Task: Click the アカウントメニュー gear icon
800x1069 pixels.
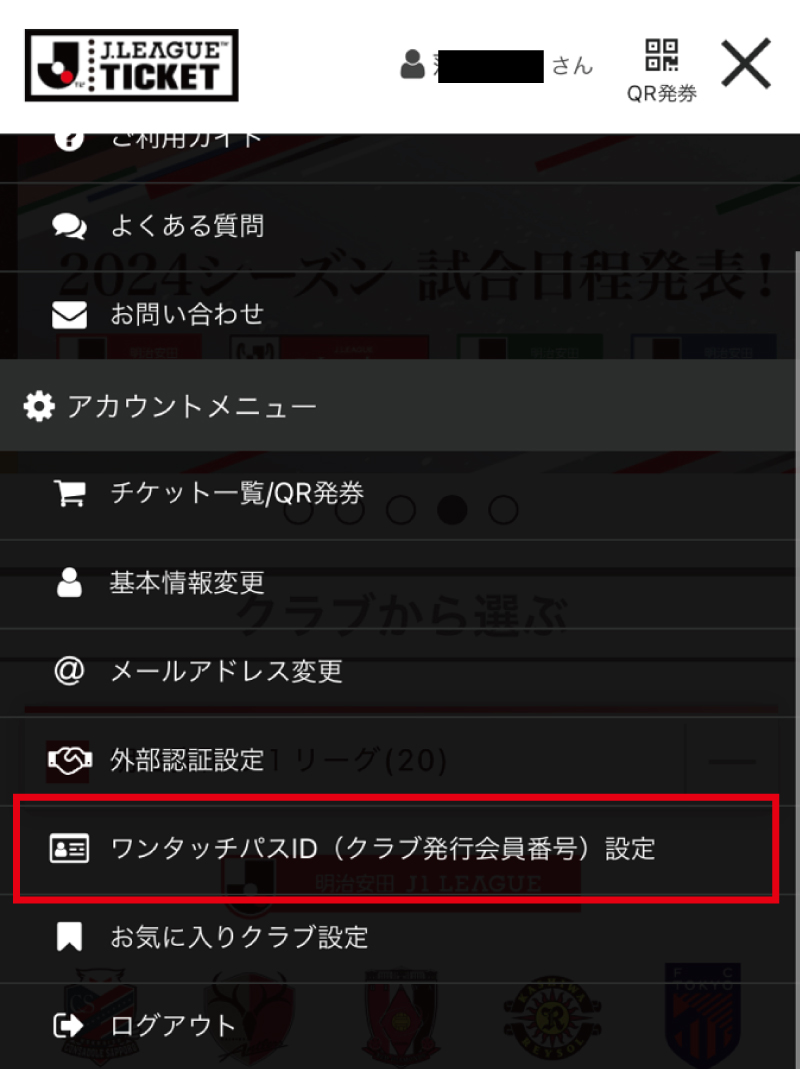Action: (39, 406)
